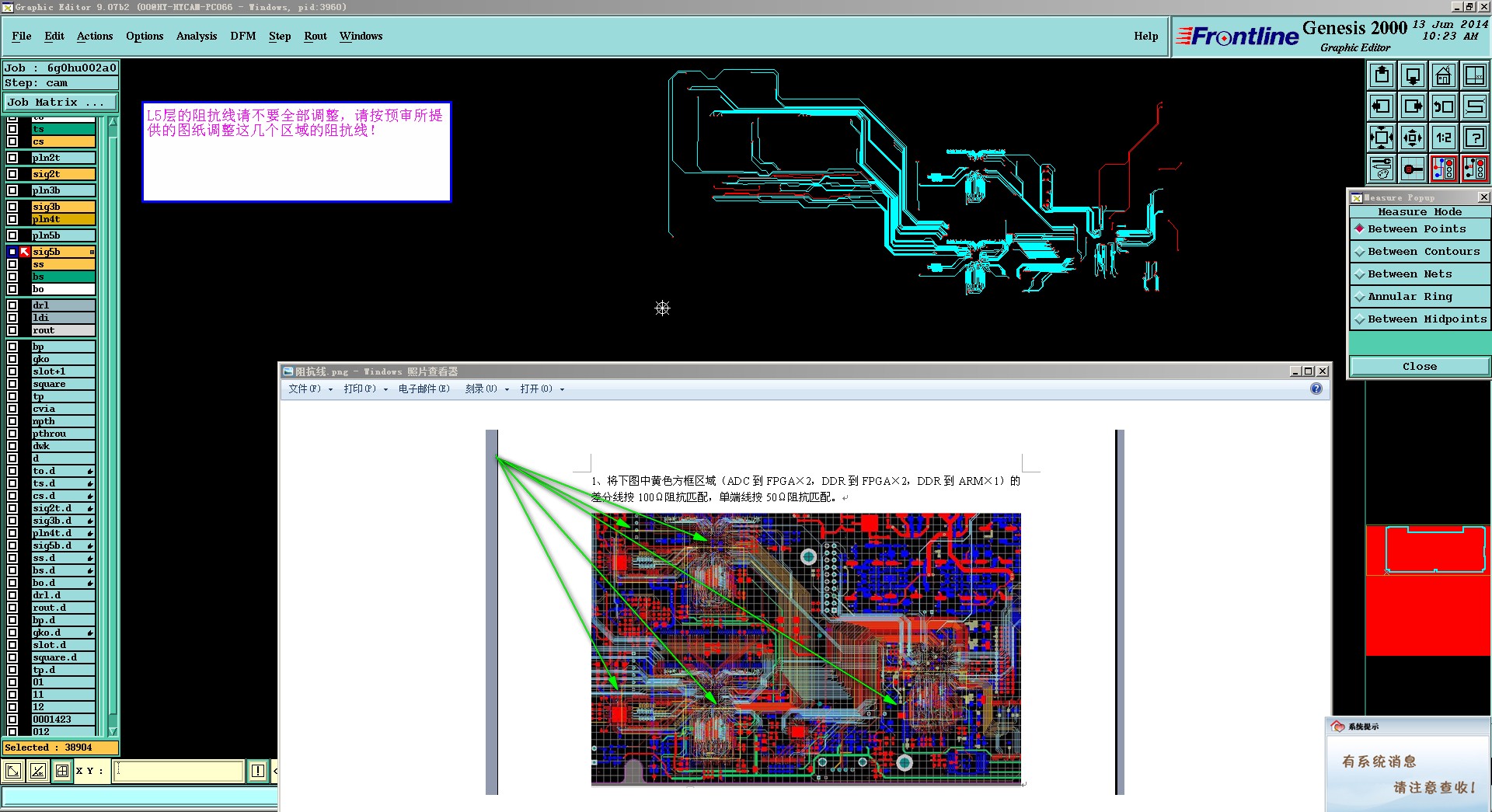The width and height of the screenshot is (1492, 812).
Task: Click the layer list scroll down arrow
Action: [x=113, y=731]
